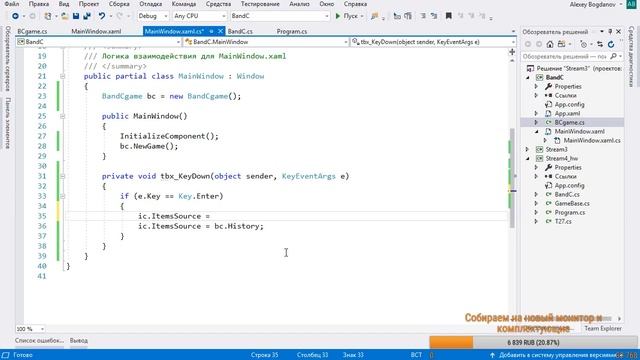
Task: Click the switch views icon in Solution Explorer
Action: pyautogui.click(x=562, y=44)
